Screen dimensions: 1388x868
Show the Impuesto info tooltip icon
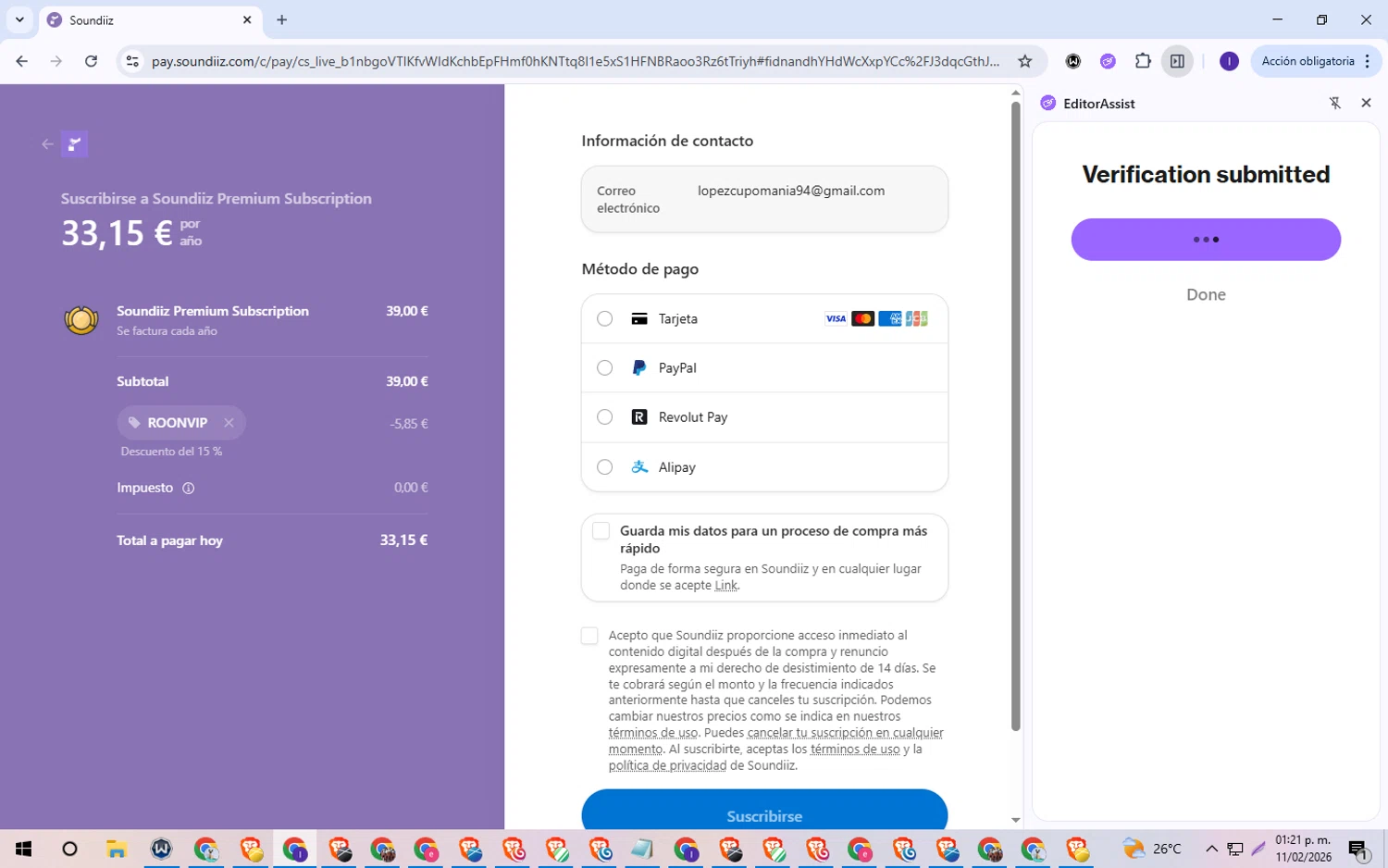pos(189,488)
